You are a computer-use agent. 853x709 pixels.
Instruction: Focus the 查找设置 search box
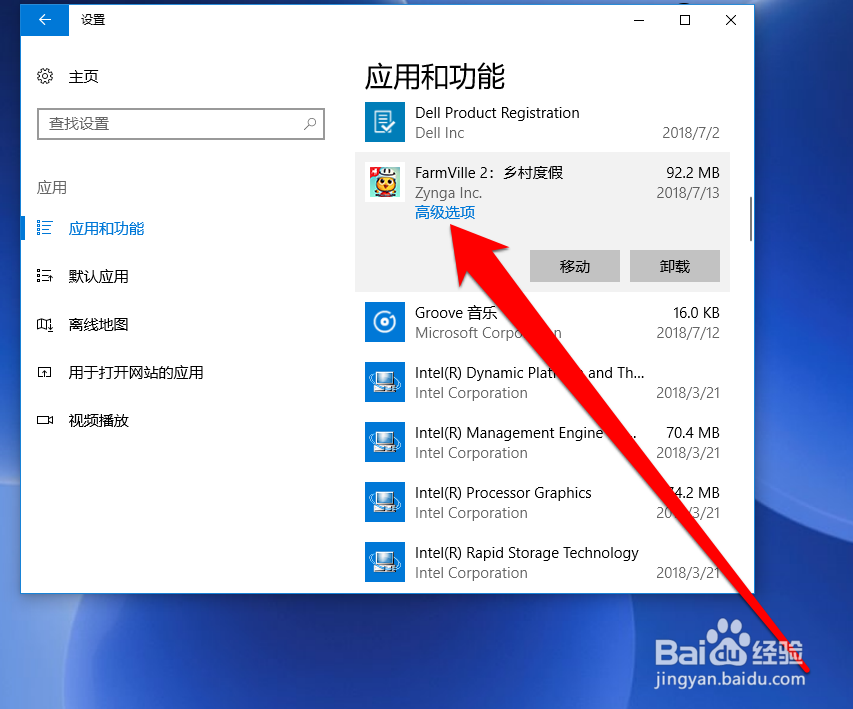181,124
